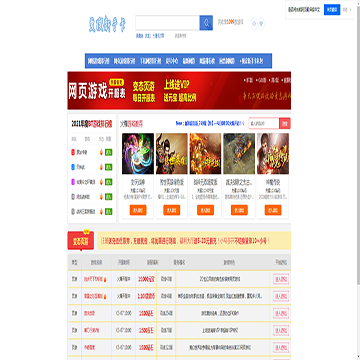
Task: Click inside the main header search box
Action: coord(167,23)
